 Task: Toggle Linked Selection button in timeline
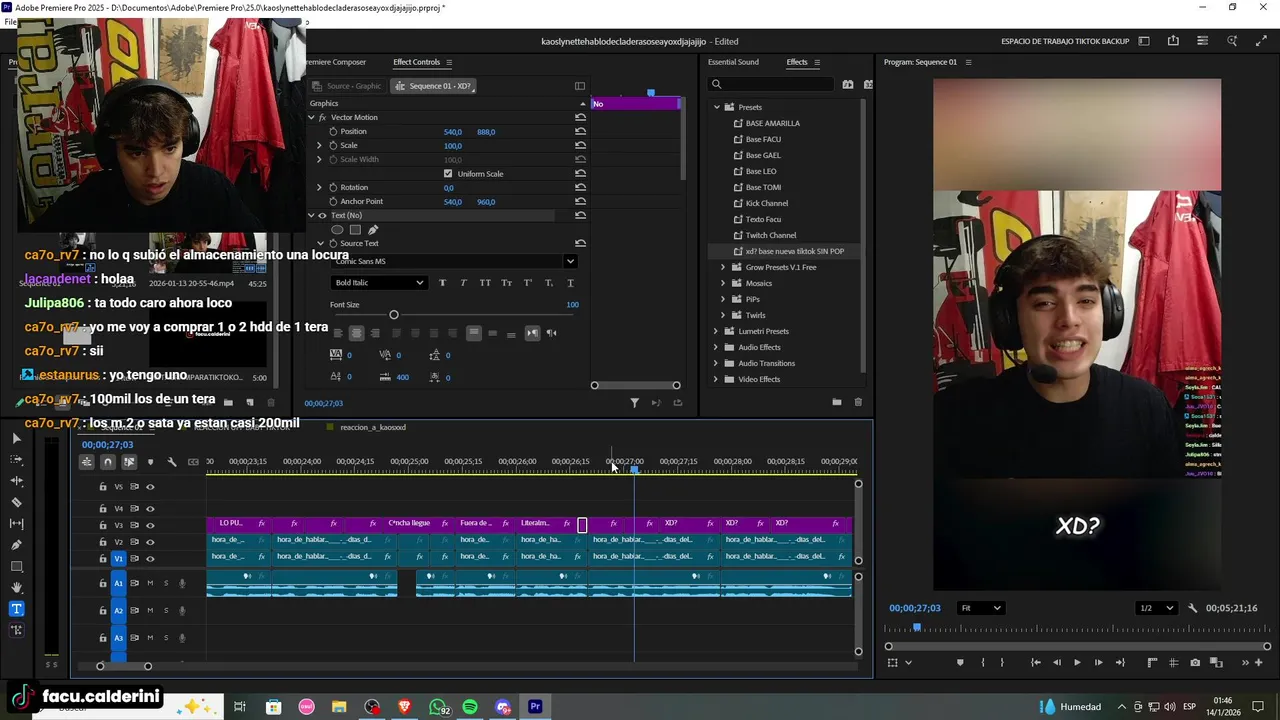[x=129, y=462]
